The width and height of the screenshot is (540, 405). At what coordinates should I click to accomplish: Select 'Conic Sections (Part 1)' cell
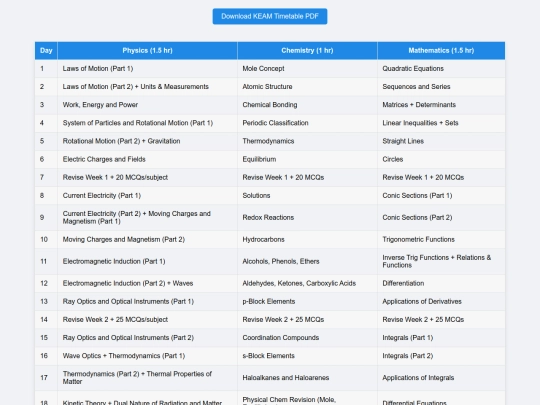(x=441, y=196)
